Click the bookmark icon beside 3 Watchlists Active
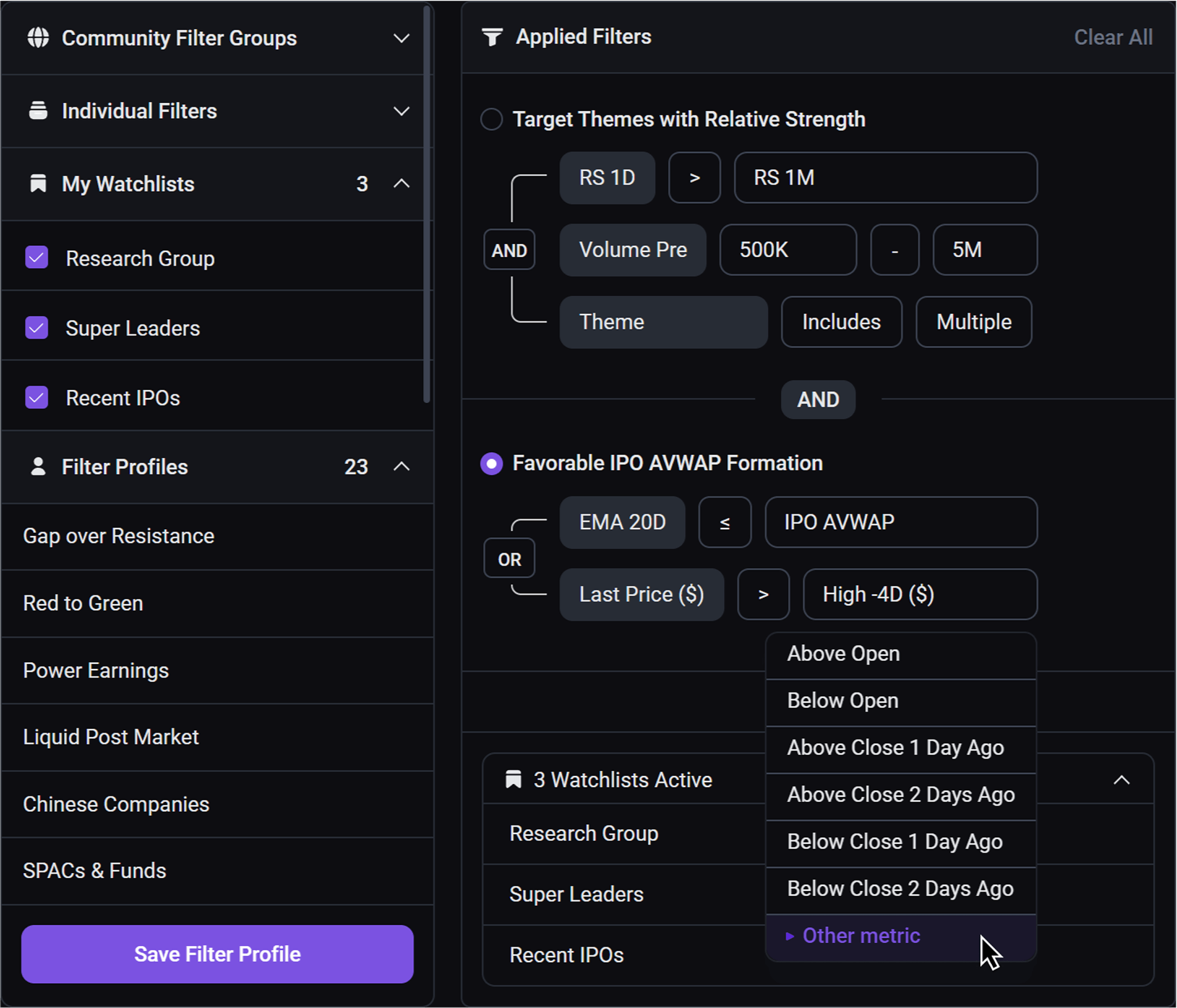 point(513,779)
